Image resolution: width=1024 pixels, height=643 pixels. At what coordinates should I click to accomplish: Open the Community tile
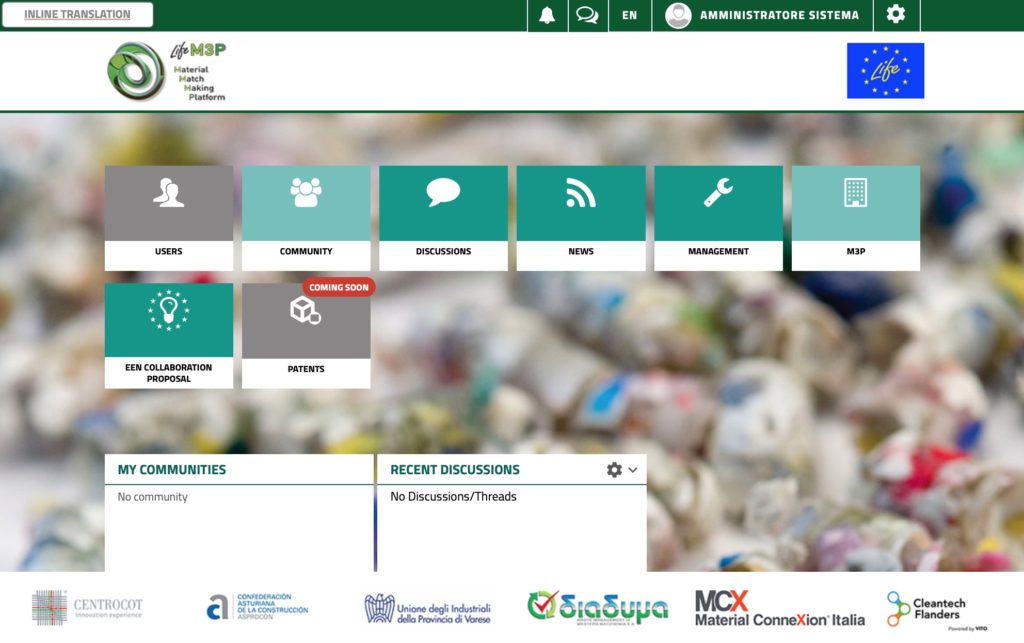pos(306,217)
